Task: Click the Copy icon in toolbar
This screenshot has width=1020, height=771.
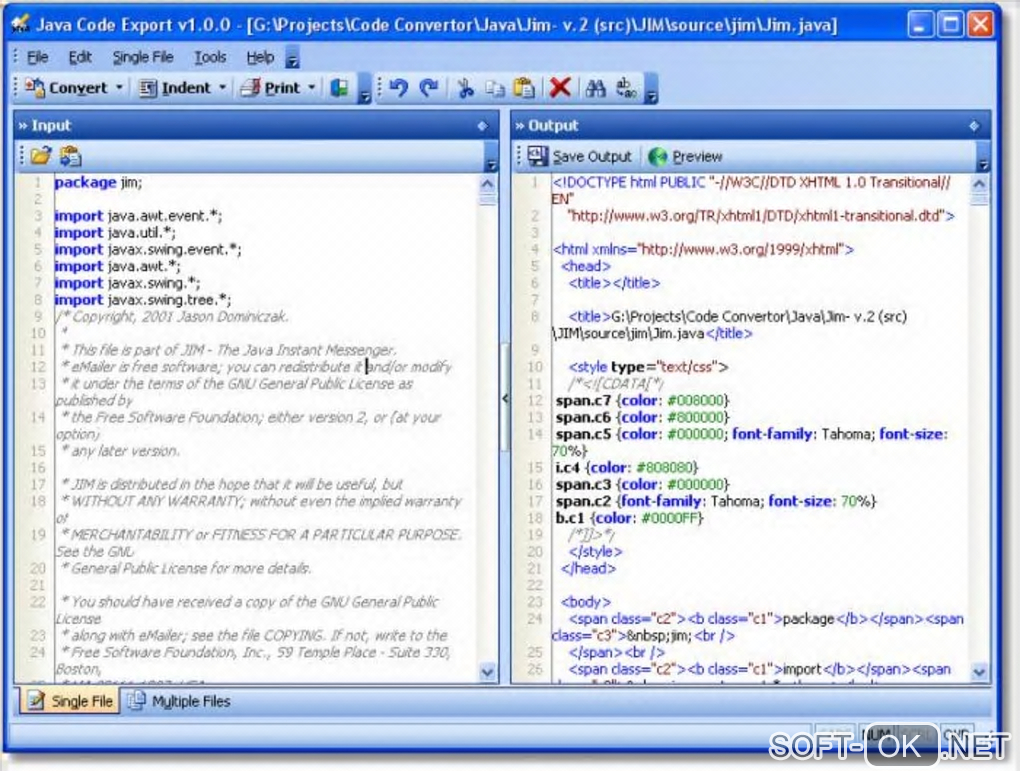Action: 495,88
